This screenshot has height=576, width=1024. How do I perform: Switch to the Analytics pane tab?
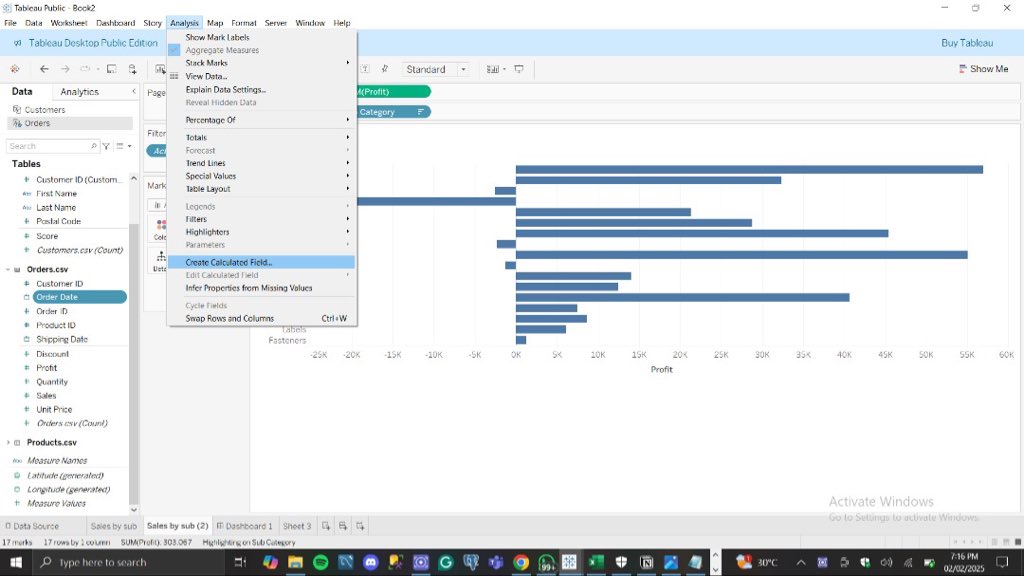coord(80,92)
